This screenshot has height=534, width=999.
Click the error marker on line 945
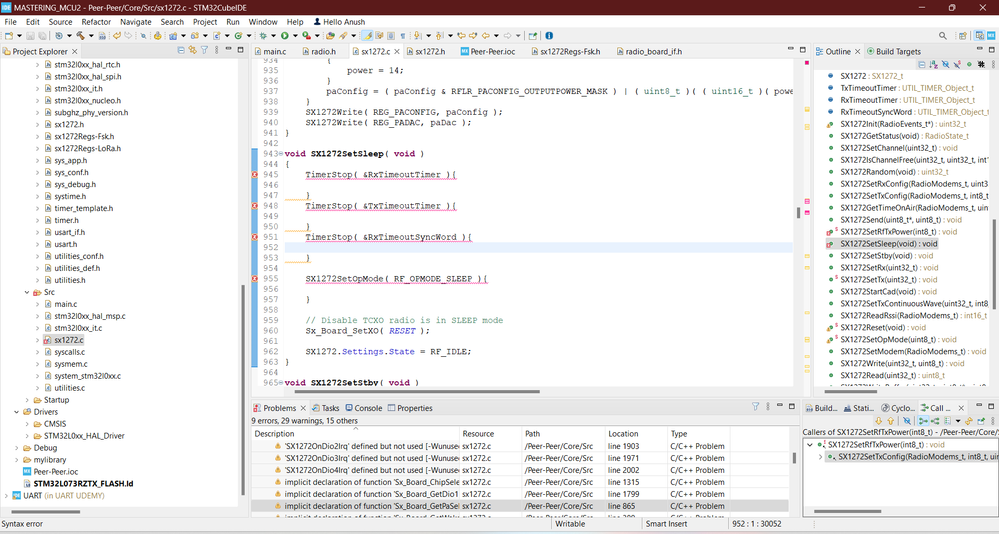pos(255,175)
